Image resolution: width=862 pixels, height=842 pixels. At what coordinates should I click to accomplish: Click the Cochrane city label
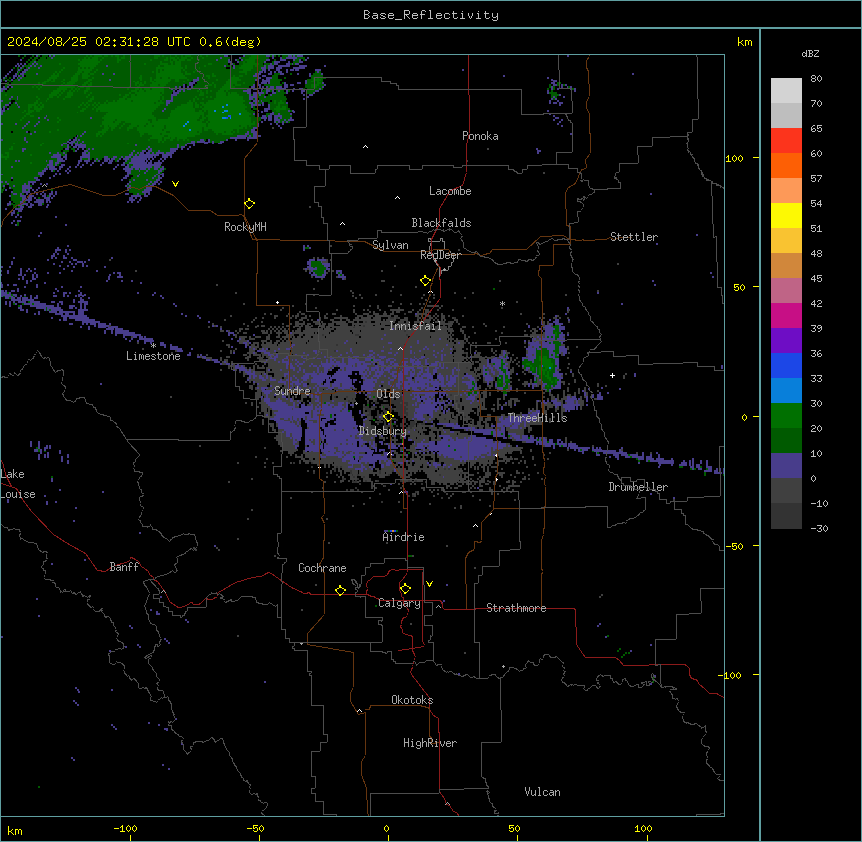click(322, 568)
